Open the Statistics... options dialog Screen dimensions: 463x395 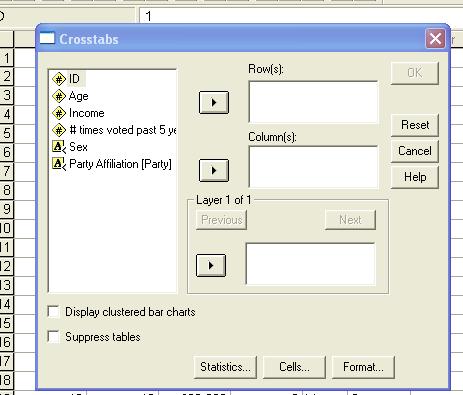click(225, 367)
